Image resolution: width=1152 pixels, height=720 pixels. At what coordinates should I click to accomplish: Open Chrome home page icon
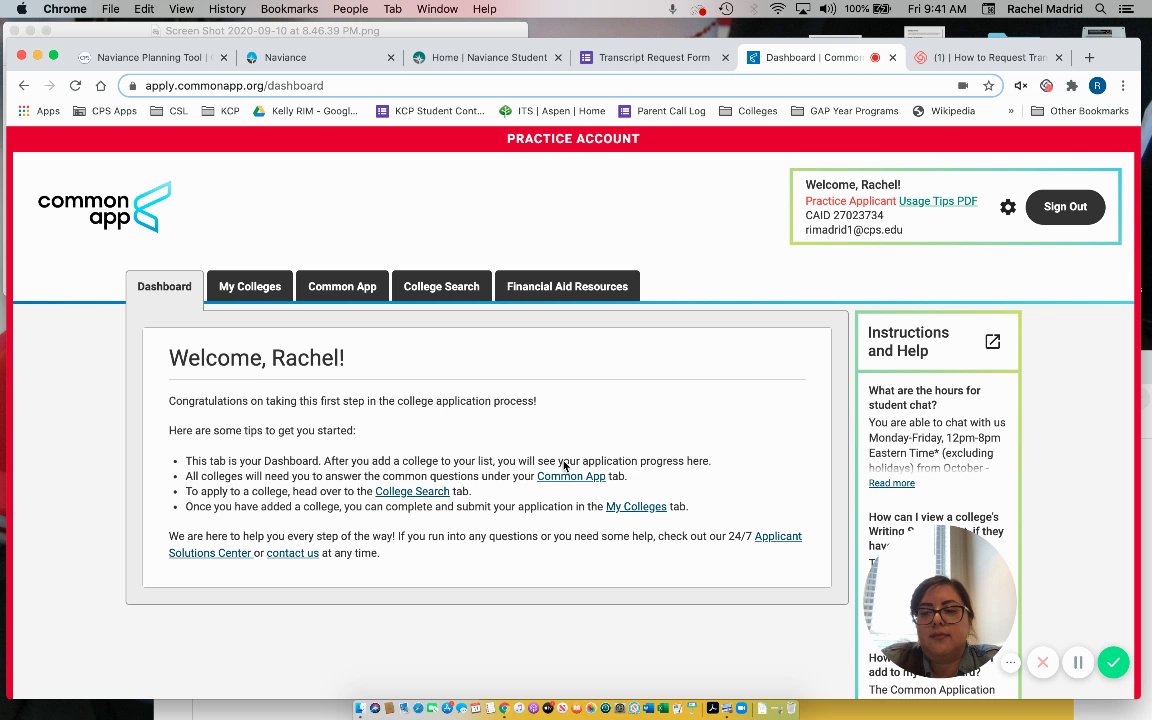pos(101,86)
